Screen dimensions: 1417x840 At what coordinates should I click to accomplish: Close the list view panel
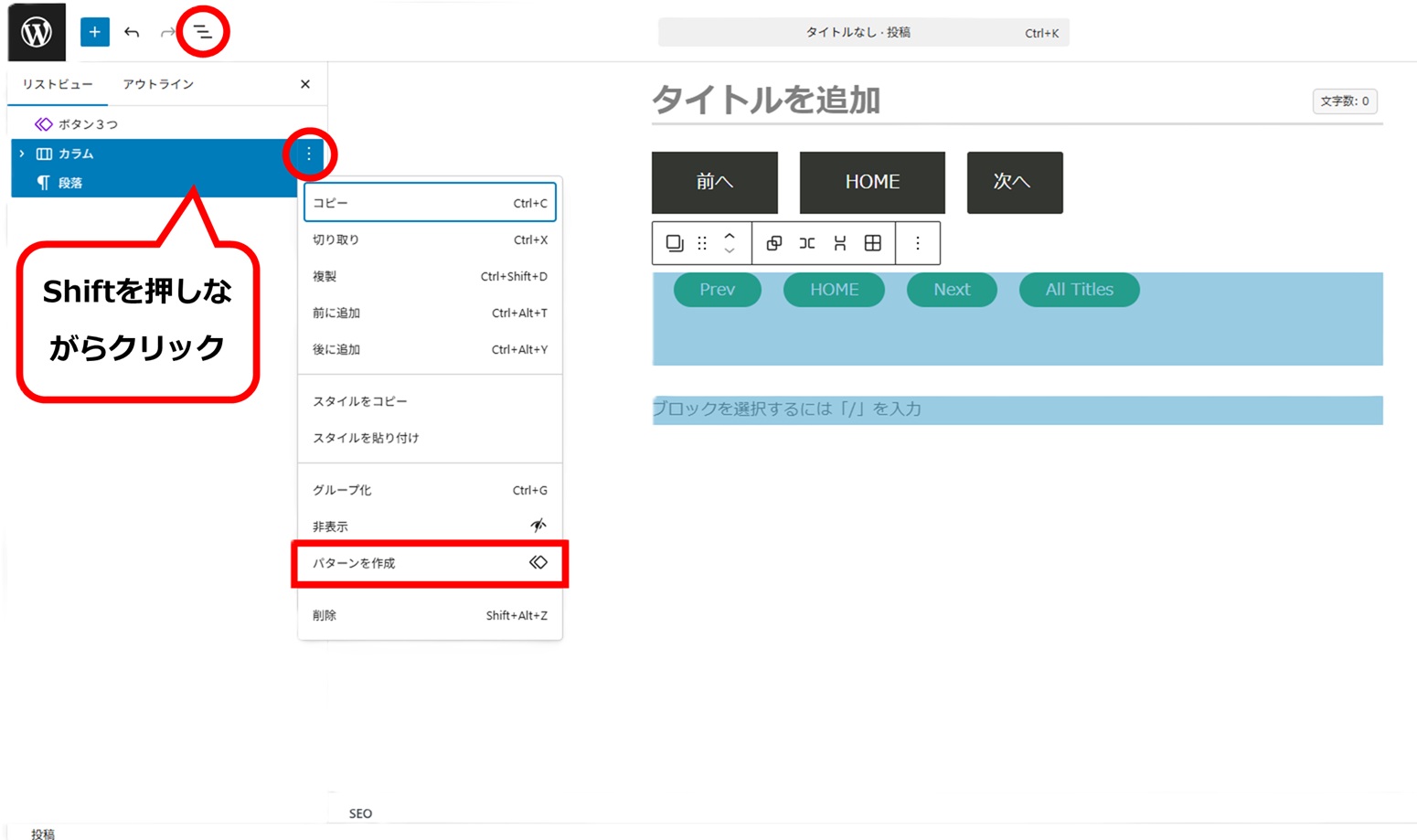[x=305, y=84]
